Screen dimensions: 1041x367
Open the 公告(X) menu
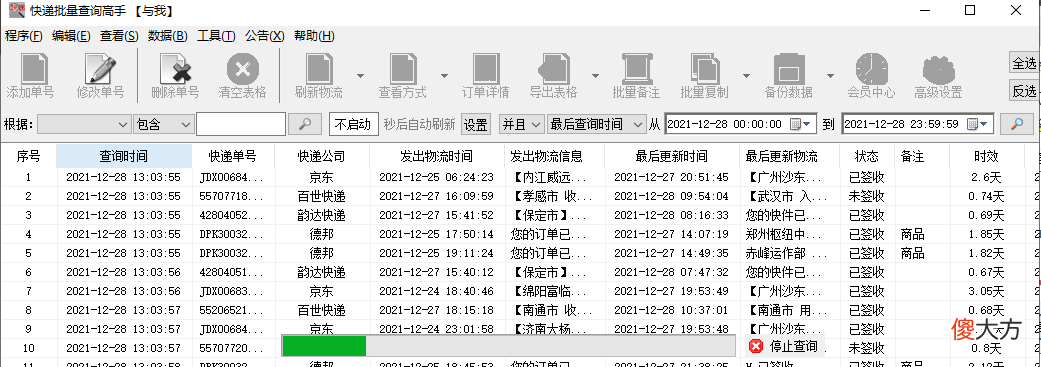tap(265, 36)
